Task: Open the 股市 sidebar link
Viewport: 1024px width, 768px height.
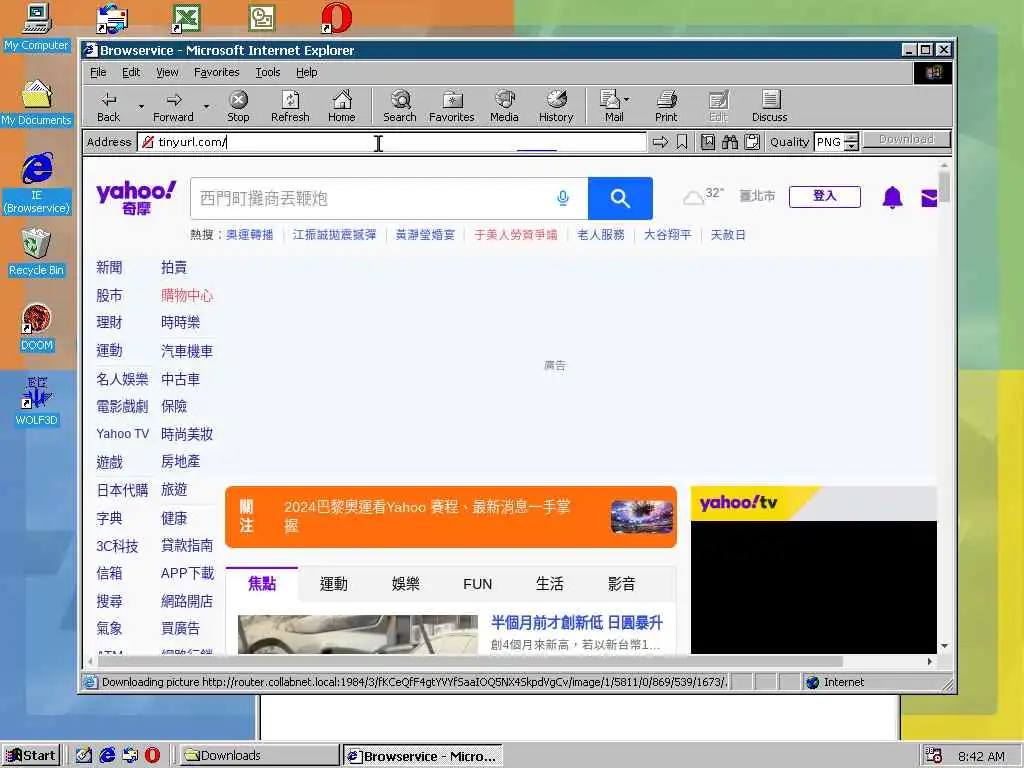Action: point(109,295)
